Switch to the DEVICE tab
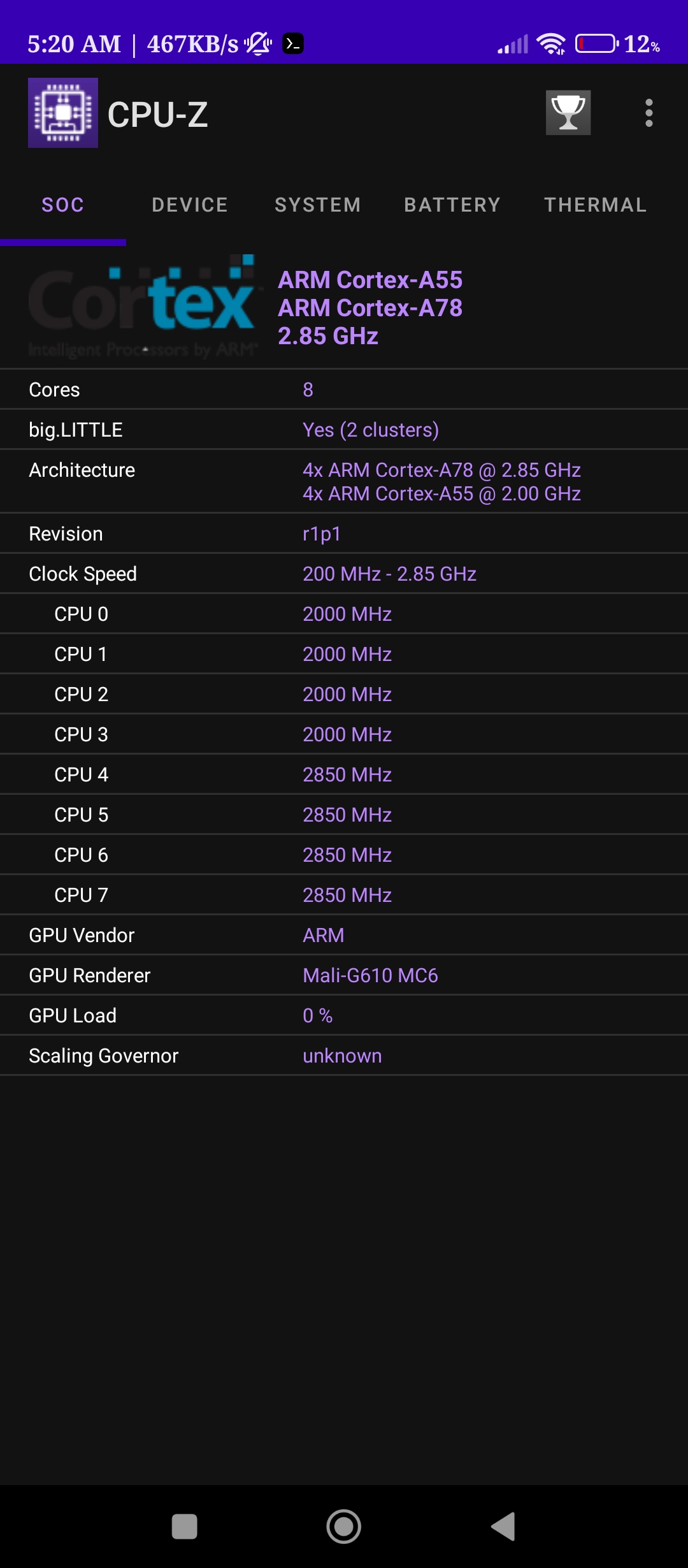688x1568 pixels. (189, 205)
